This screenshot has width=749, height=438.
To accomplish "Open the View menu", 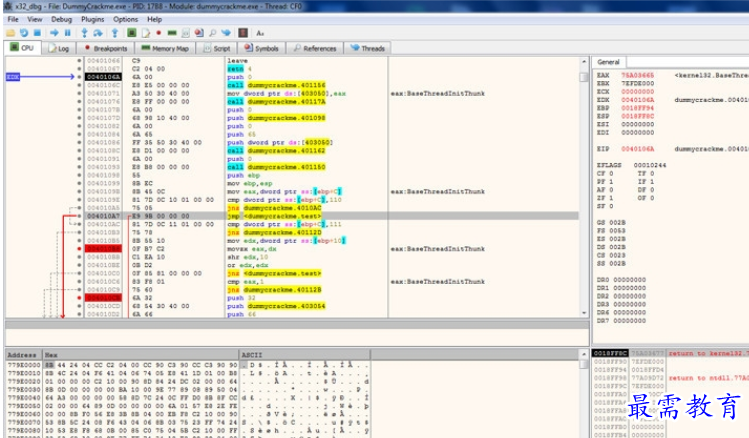I will (x=34, y=19).
